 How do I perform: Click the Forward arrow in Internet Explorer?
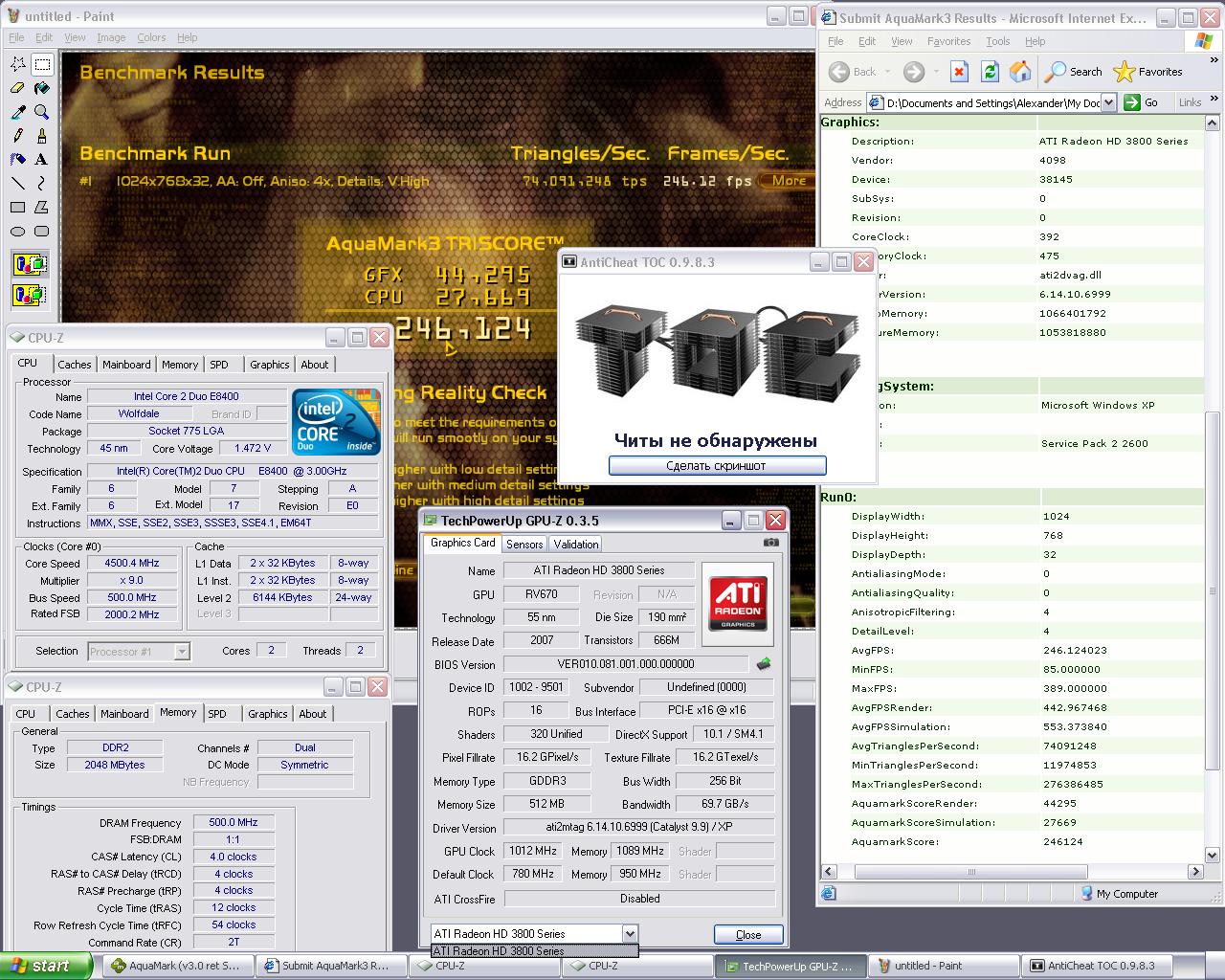coord(914,72)
